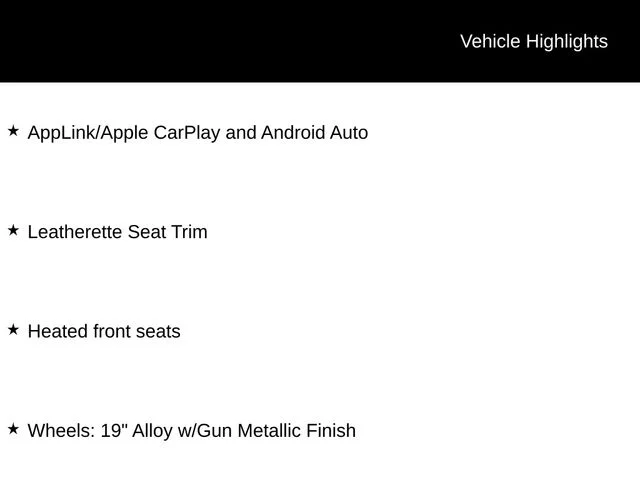Click the star bullet beside AppLink/Apple CarPlay

13,131
